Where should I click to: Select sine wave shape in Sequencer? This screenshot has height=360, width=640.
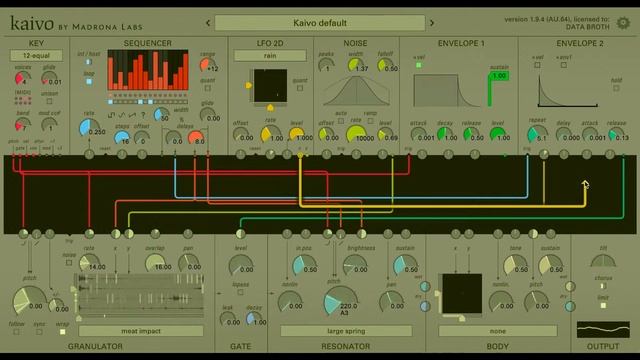[122, 116]
